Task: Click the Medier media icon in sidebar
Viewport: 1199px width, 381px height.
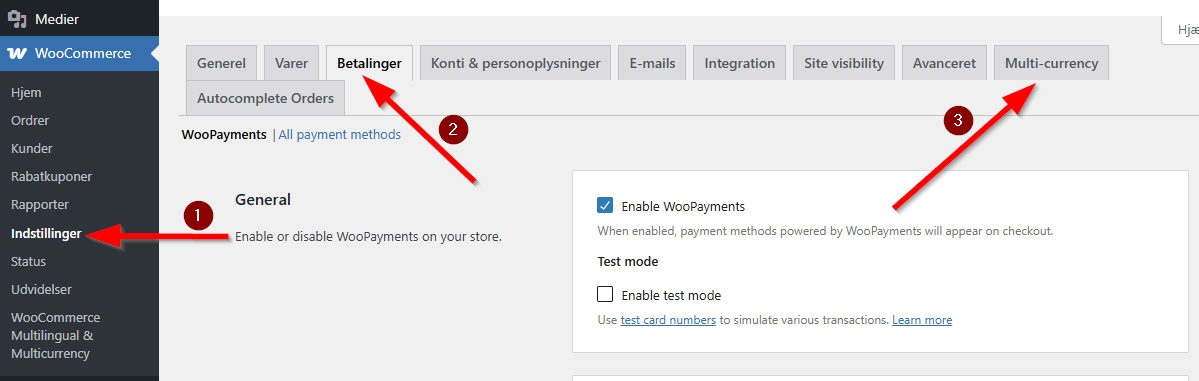Action: point(15,19)
